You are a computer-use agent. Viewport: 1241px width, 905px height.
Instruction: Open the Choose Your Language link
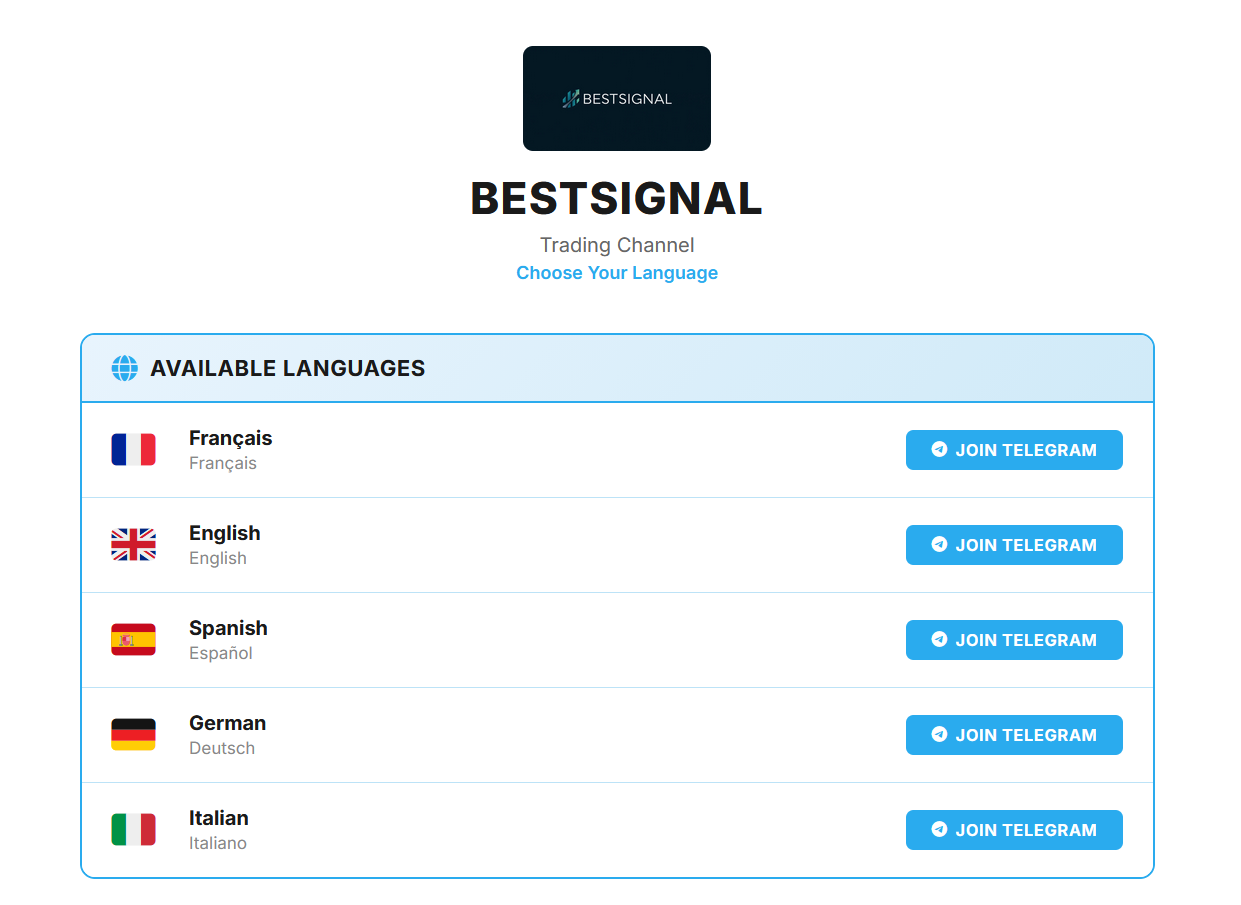coord(616,272)
